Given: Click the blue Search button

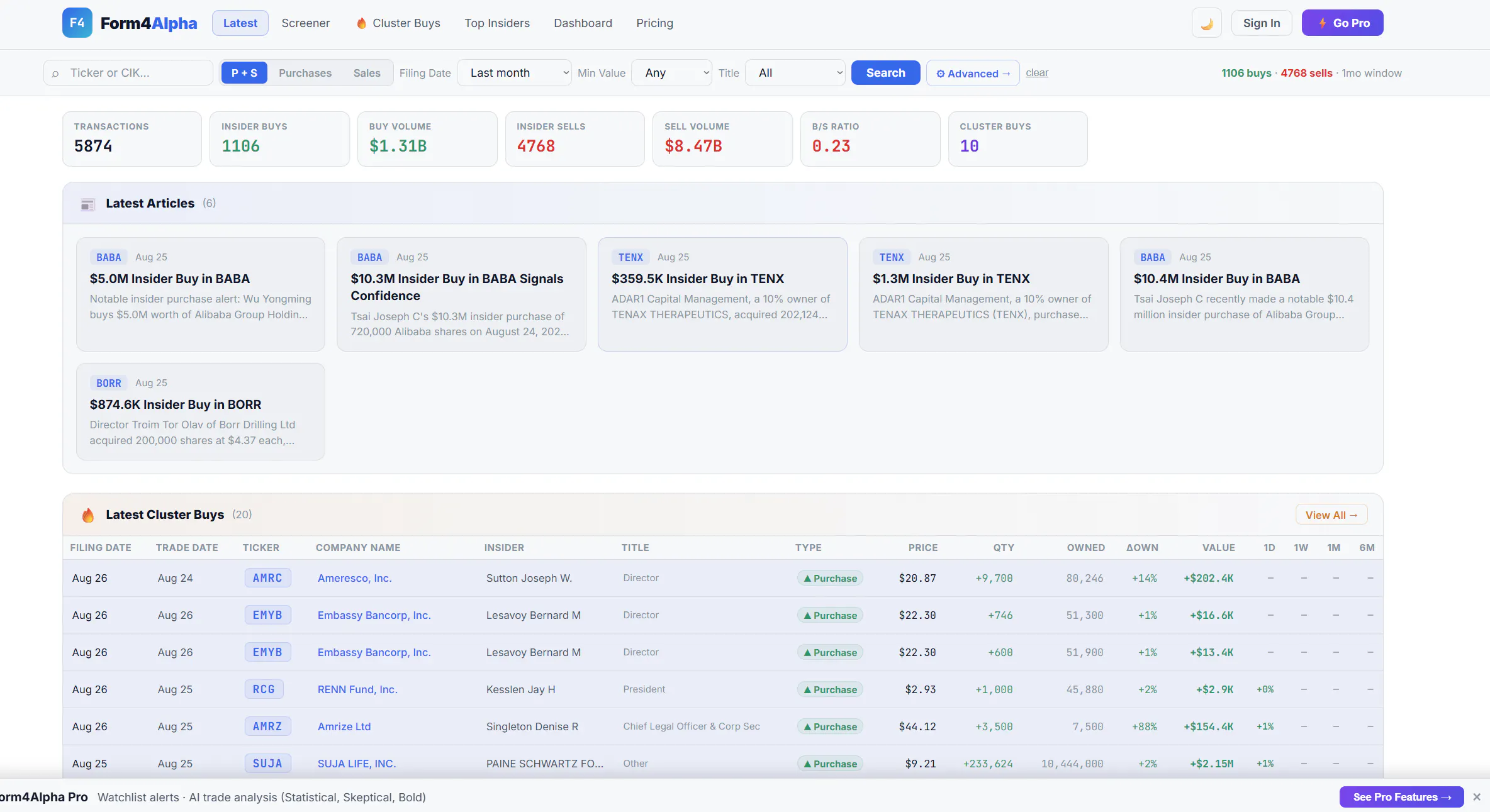Looking at the screenshot, I should tap(885, 73).
